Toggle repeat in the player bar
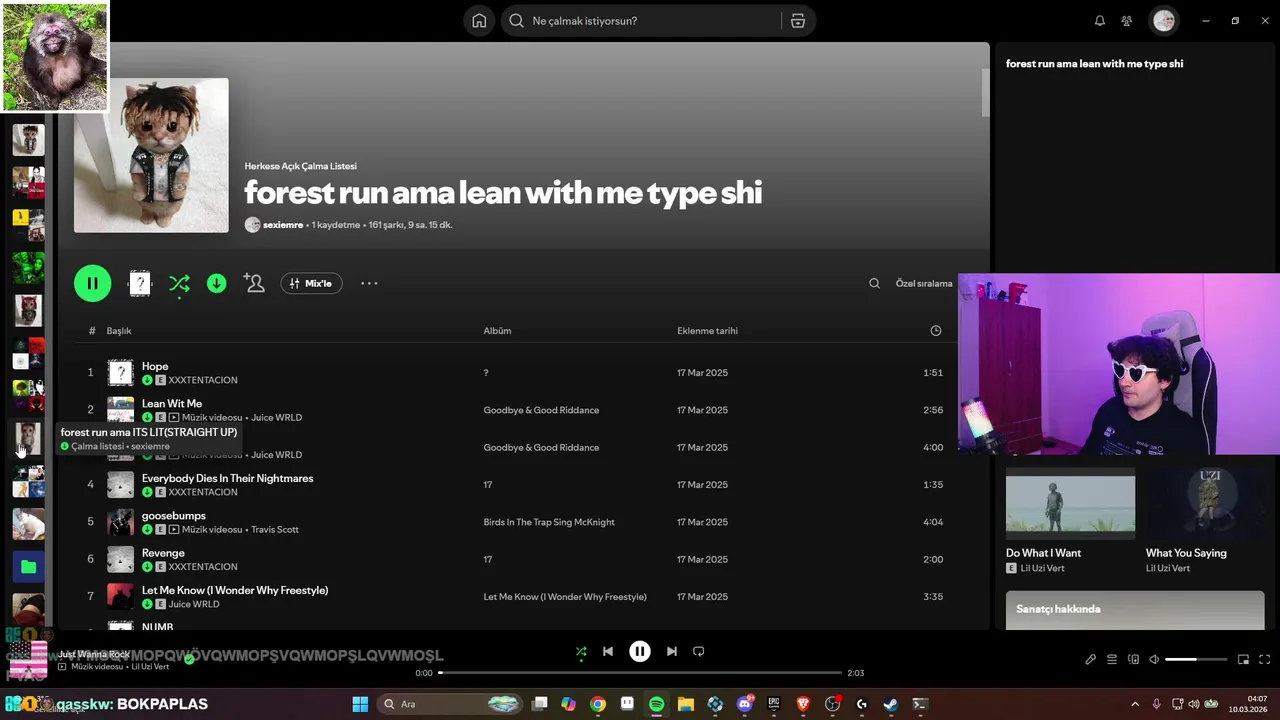The image size is (1280, 720). [699, 651]
